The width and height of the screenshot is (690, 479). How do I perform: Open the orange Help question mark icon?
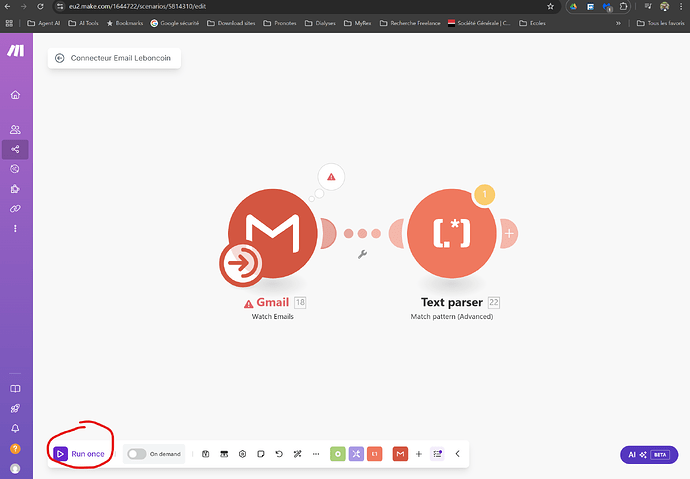[x=15, y=449]
